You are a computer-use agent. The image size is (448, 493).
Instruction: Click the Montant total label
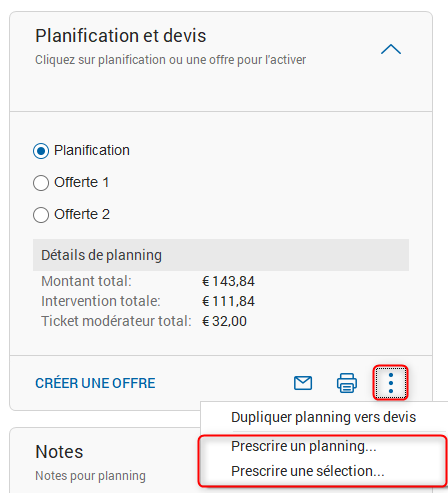pyautogui.click(x=86, y=281)
